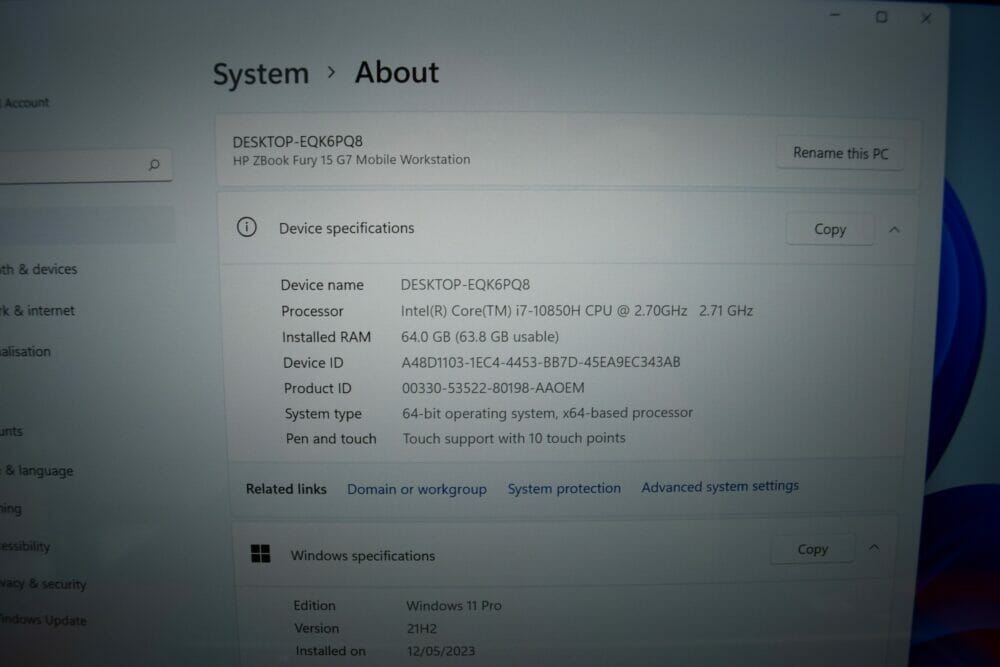Select Installed RAM value 64.0 GB
1000x667 pixels.
[480, 337]
